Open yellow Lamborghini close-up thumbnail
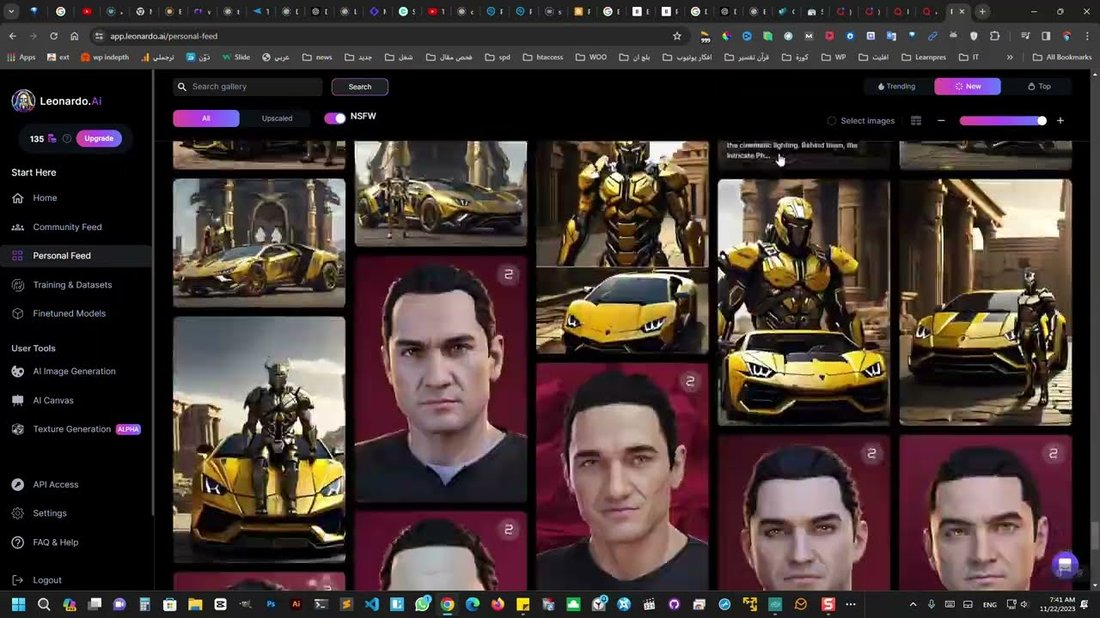1100x618 pixels. (622, 311)
